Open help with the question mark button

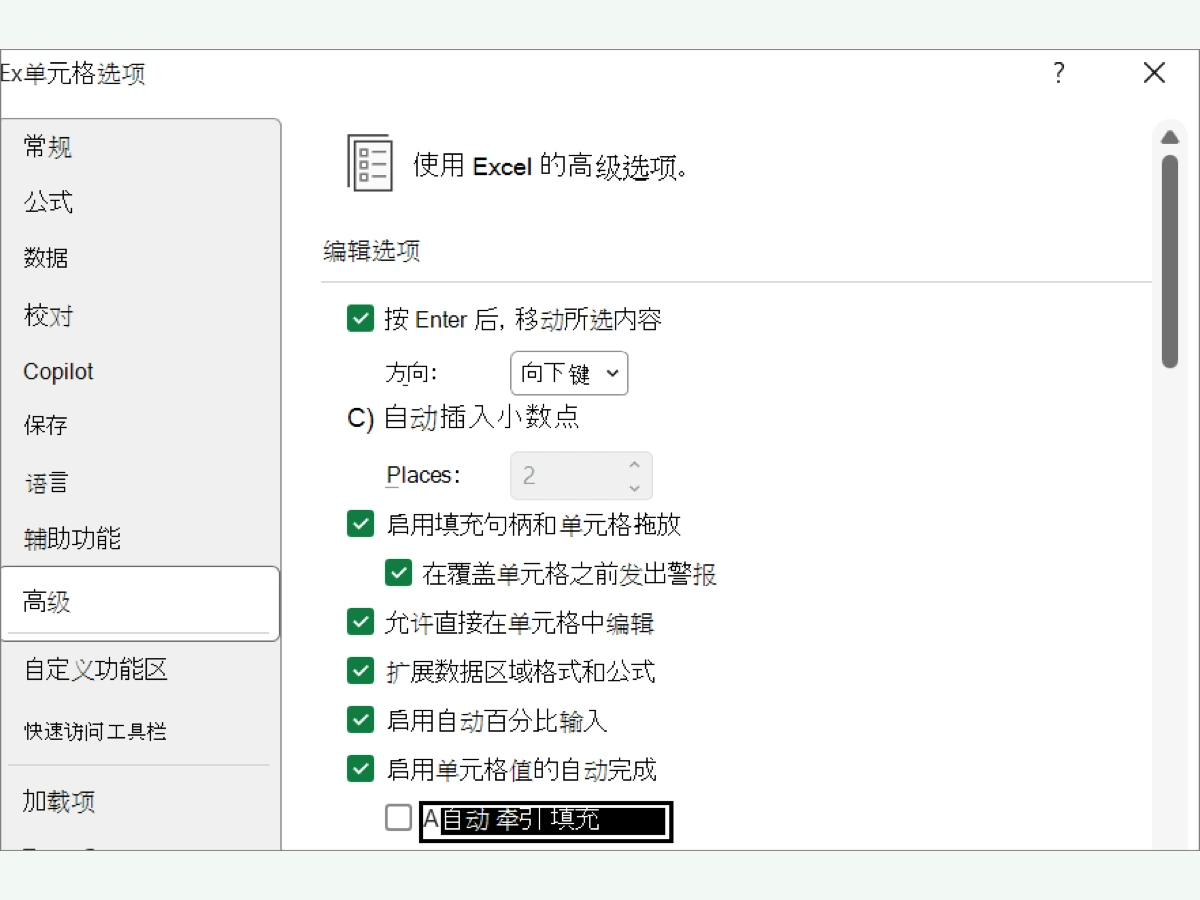[x=1059, y=73]
